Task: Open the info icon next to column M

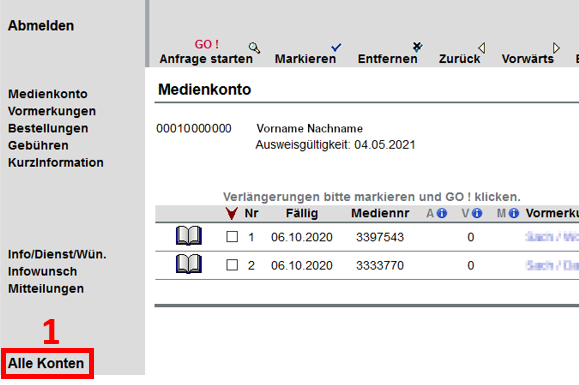Action: [514, 213]
